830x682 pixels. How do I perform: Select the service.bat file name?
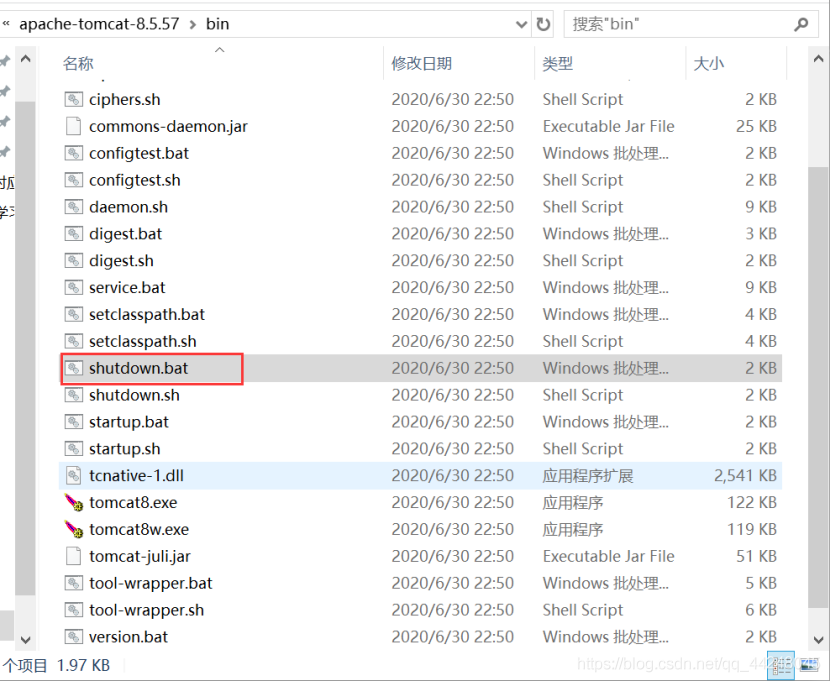click(x=127, y=288)
